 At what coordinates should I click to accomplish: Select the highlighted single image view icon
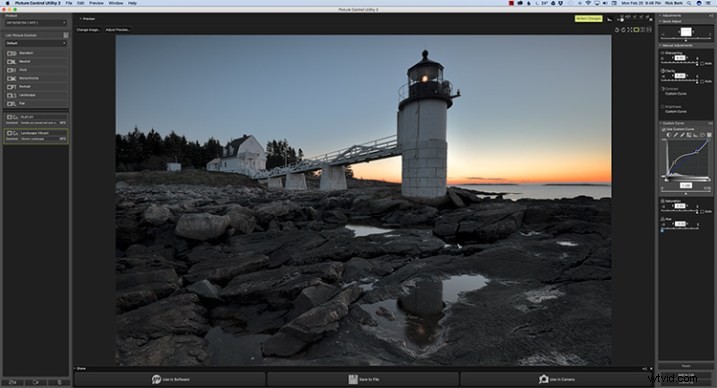tap(636, 30)
